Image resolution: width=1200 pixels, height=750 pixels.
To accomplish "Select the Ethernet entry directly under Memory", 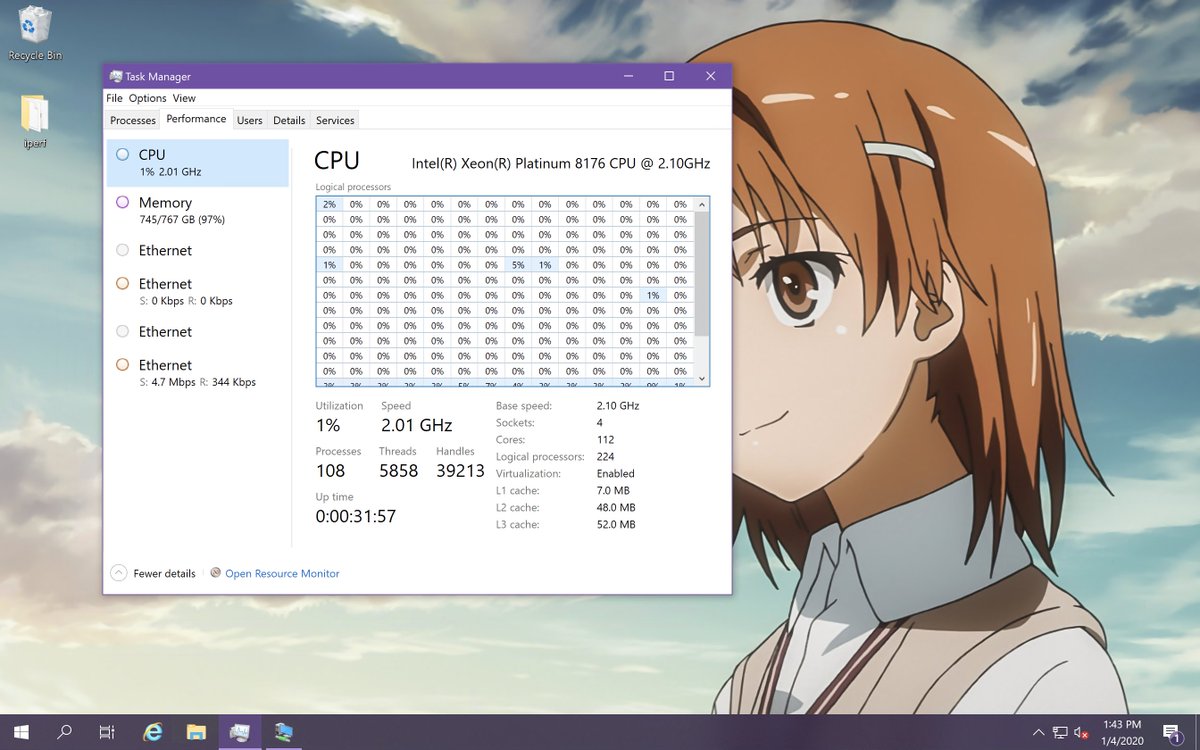I will tap(198, 250).
